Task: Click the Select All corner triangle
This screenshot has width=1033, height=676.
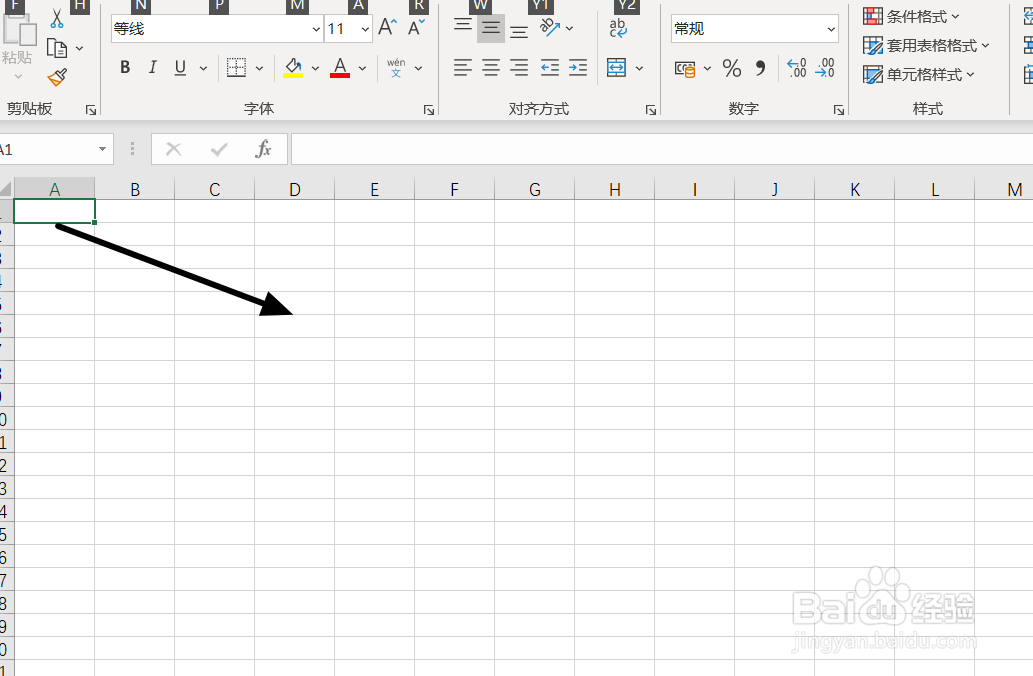Action: 6,190
